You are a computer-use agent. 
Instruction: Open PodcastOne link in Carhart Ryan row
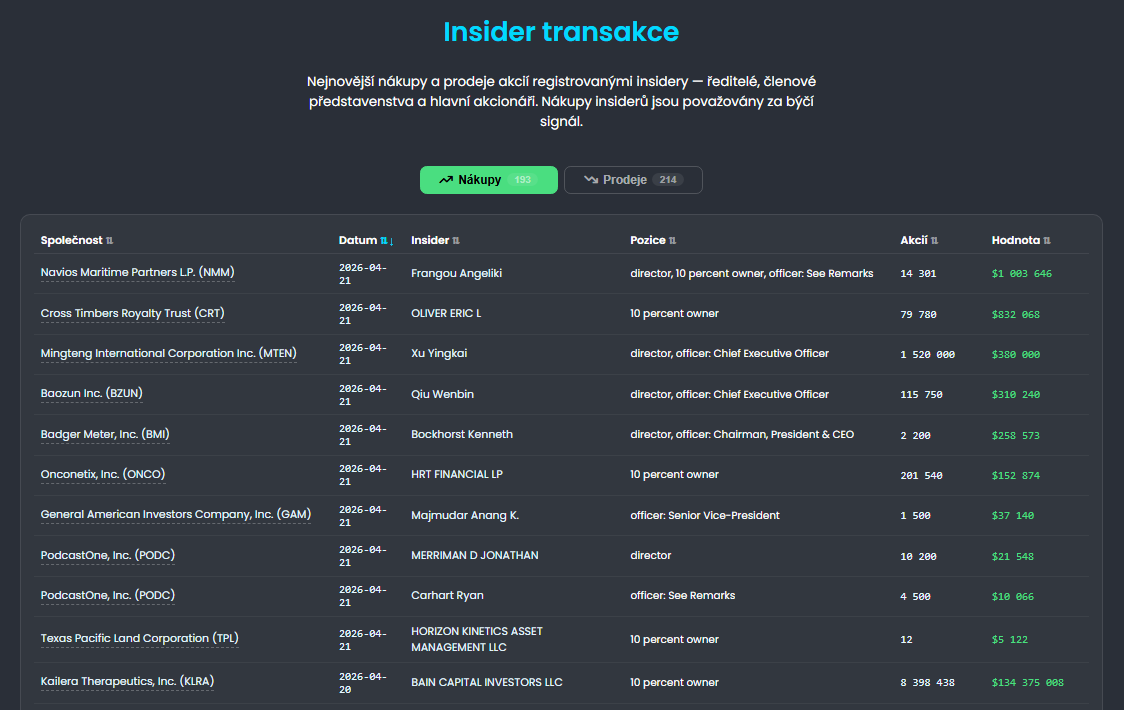pyautogui.click(x=108, y=596)
